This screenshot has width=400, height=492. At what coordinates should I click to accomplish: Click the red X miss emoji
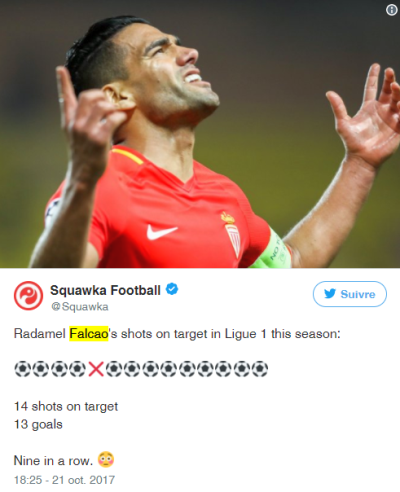point(96,369)
